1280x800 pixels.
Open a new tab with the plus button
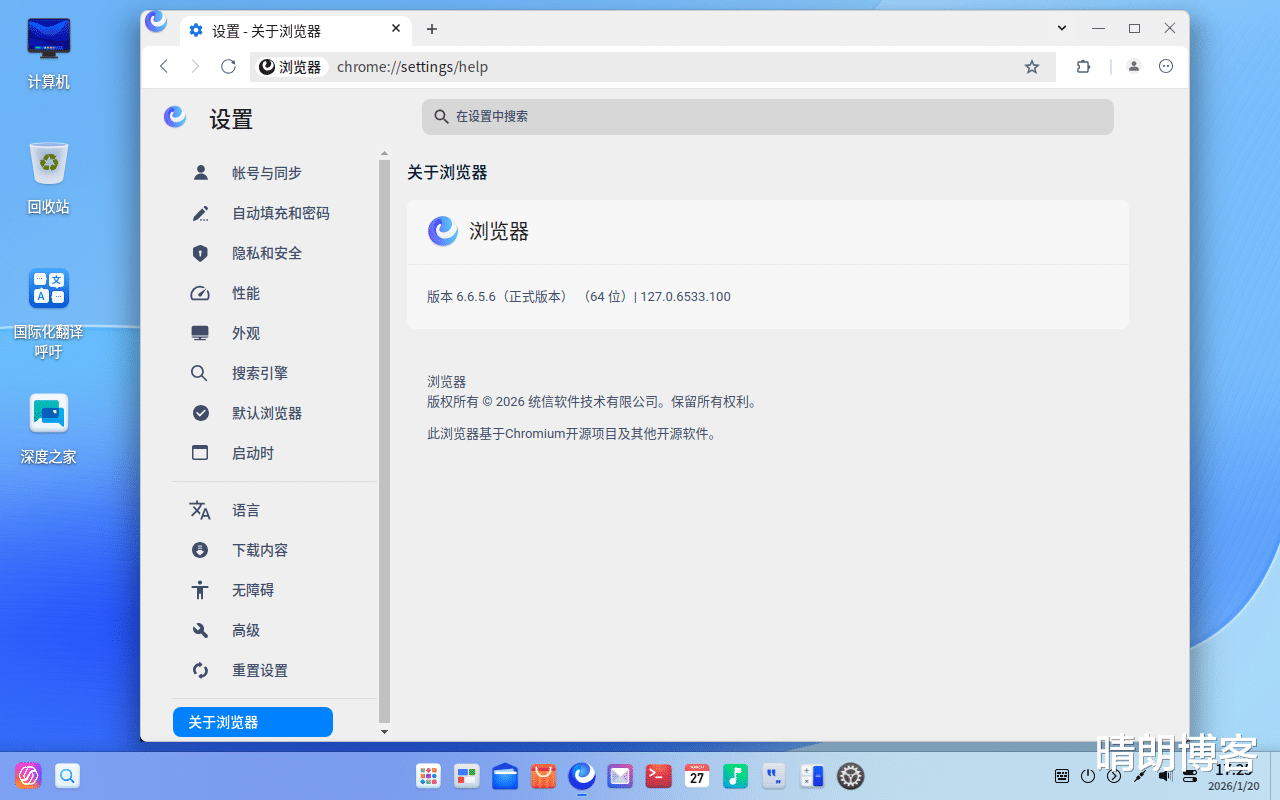point(432,29)
